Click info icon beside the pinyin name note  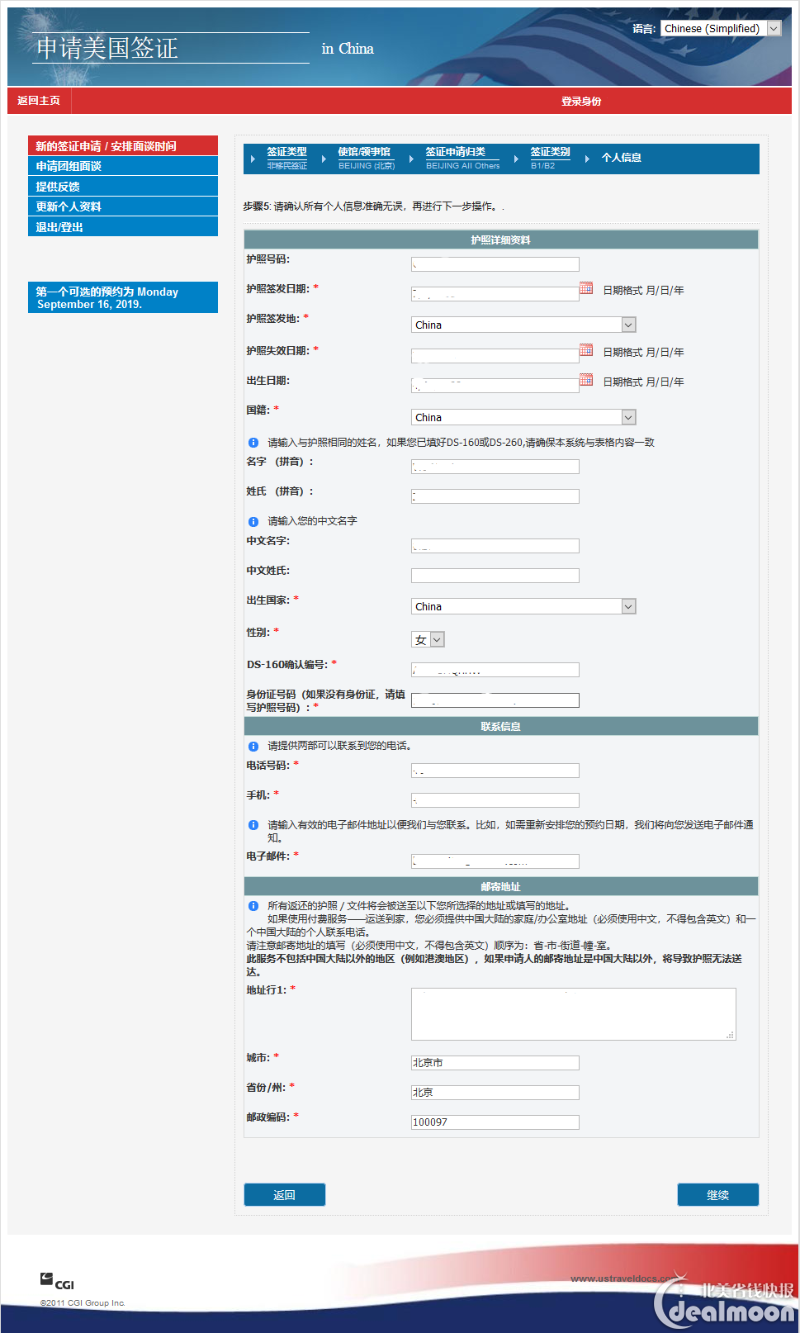point(254,442)
